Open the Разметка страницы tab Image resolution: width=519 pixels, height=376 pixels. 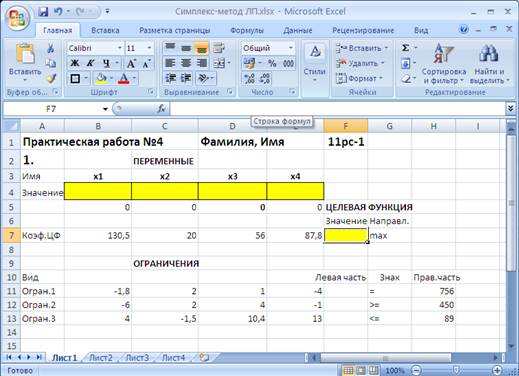[174, 30]
